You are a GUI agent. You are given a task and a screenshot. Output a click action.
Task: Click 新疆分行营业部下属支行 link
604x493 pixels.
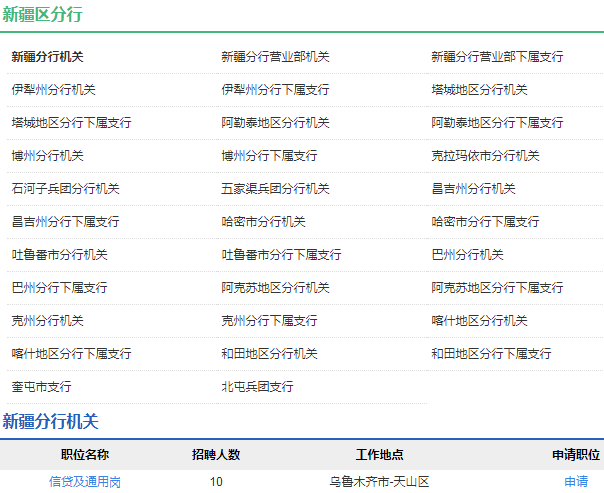click(x=497, y=57)
